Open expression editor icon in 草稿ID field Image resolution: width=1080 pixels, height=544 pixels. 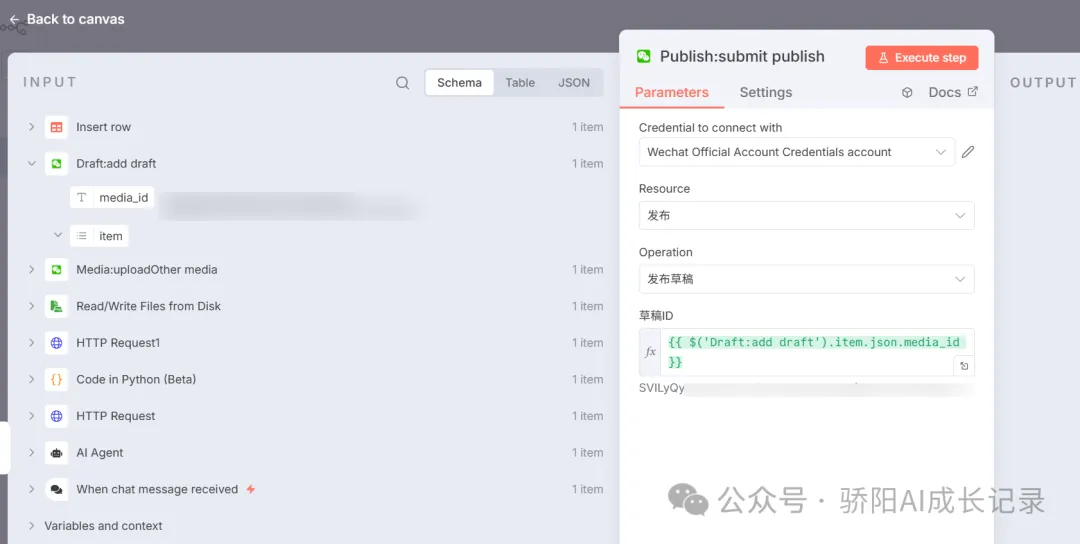pyautogui.click(x=964, y=366)
